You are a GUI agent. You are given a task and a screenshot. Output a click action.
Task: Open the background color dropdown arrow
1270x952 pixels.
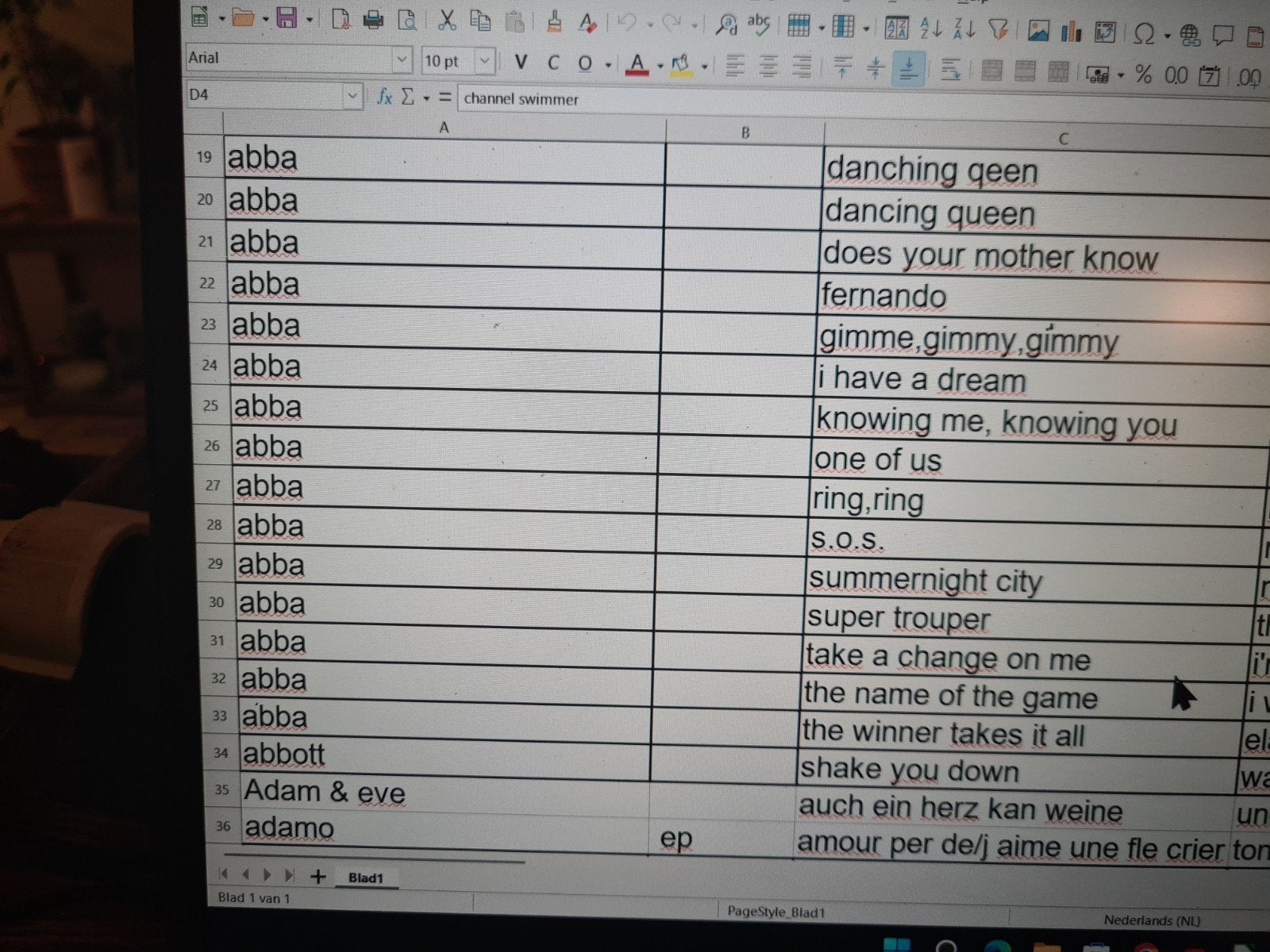pos(704,67)
